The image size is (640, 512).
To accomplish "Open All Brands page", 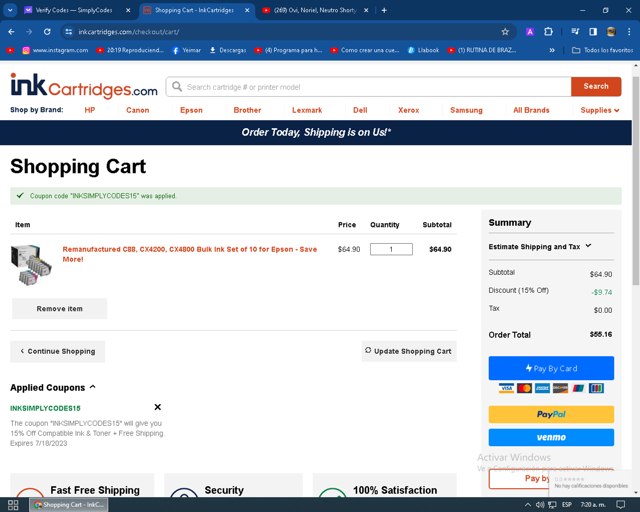I will click(x=531, y=110).
